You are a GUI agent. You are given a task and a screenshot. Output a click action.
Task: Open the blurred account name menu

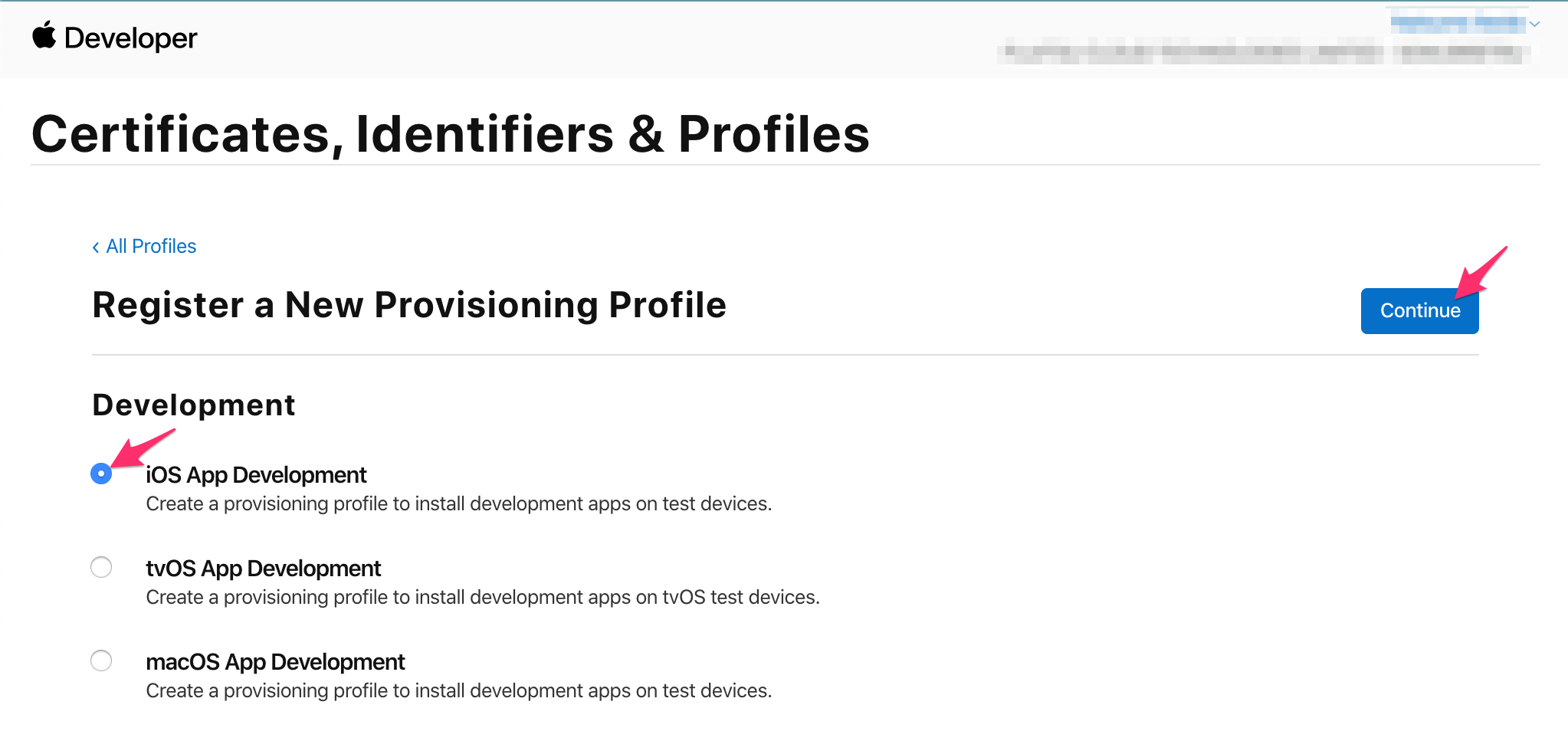1458,24
